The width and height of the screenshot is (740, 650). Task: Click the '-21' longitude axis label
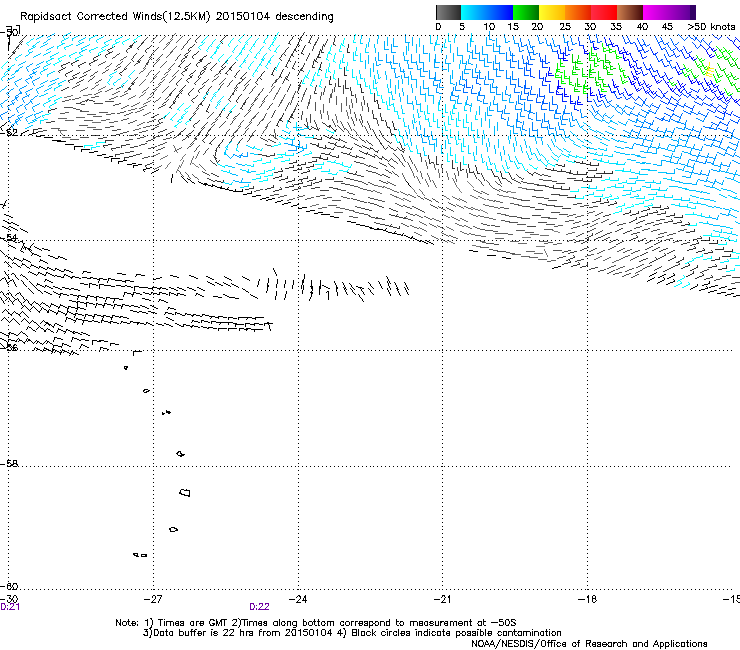(442, 599)
